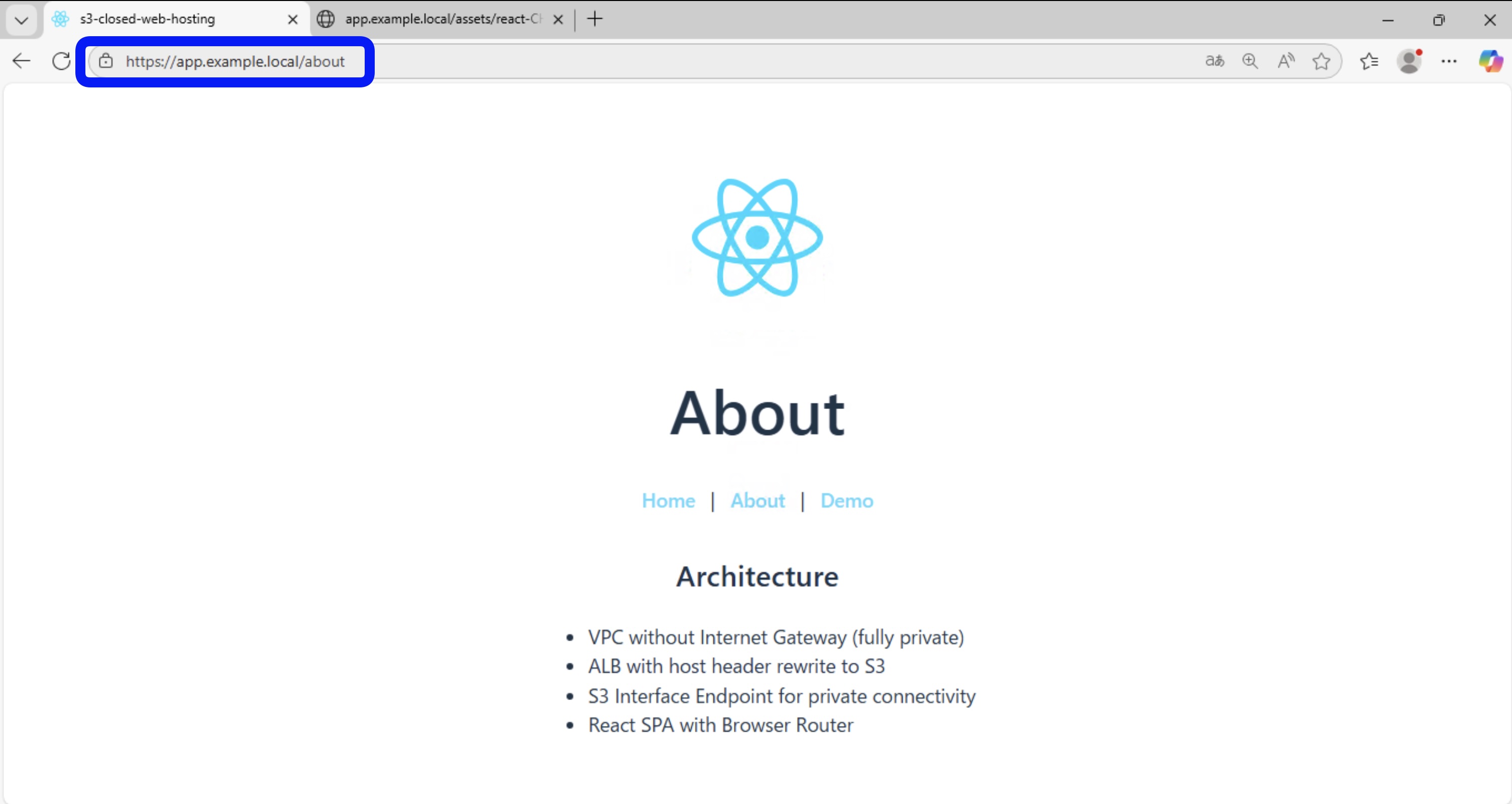The image size is (1512, 804).
Task: Click the About navigation link
Action: coord(757,500)
